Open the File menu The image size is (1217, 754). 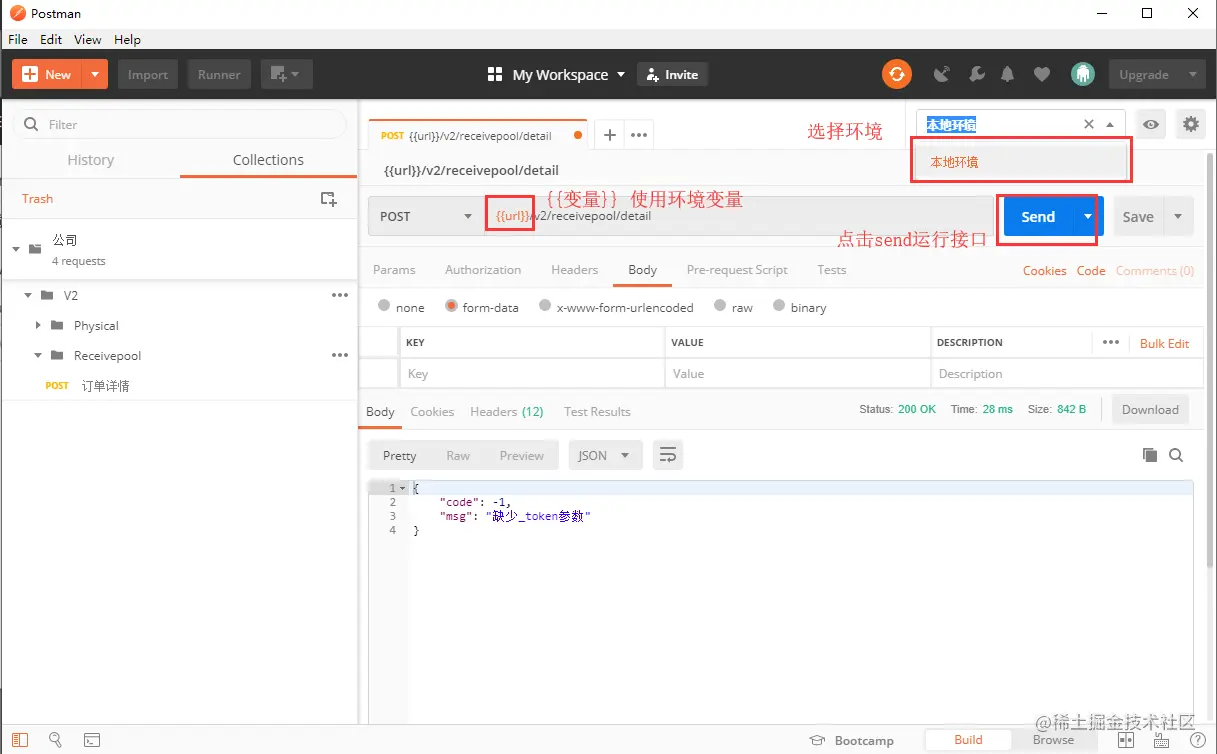[x=18, y=39]
